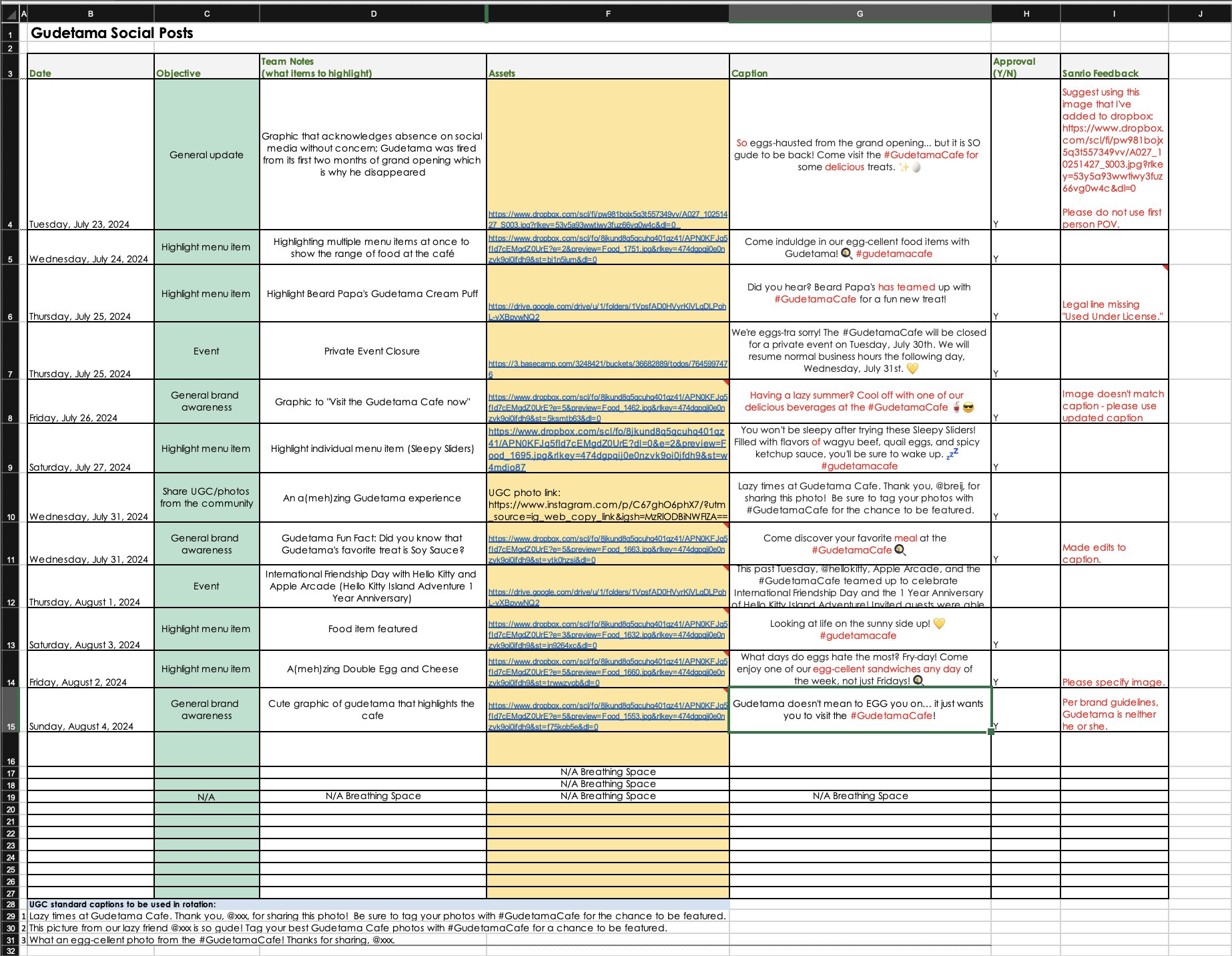Select column D header
This screenshot has width=1232, height=956.
point(373,13)
